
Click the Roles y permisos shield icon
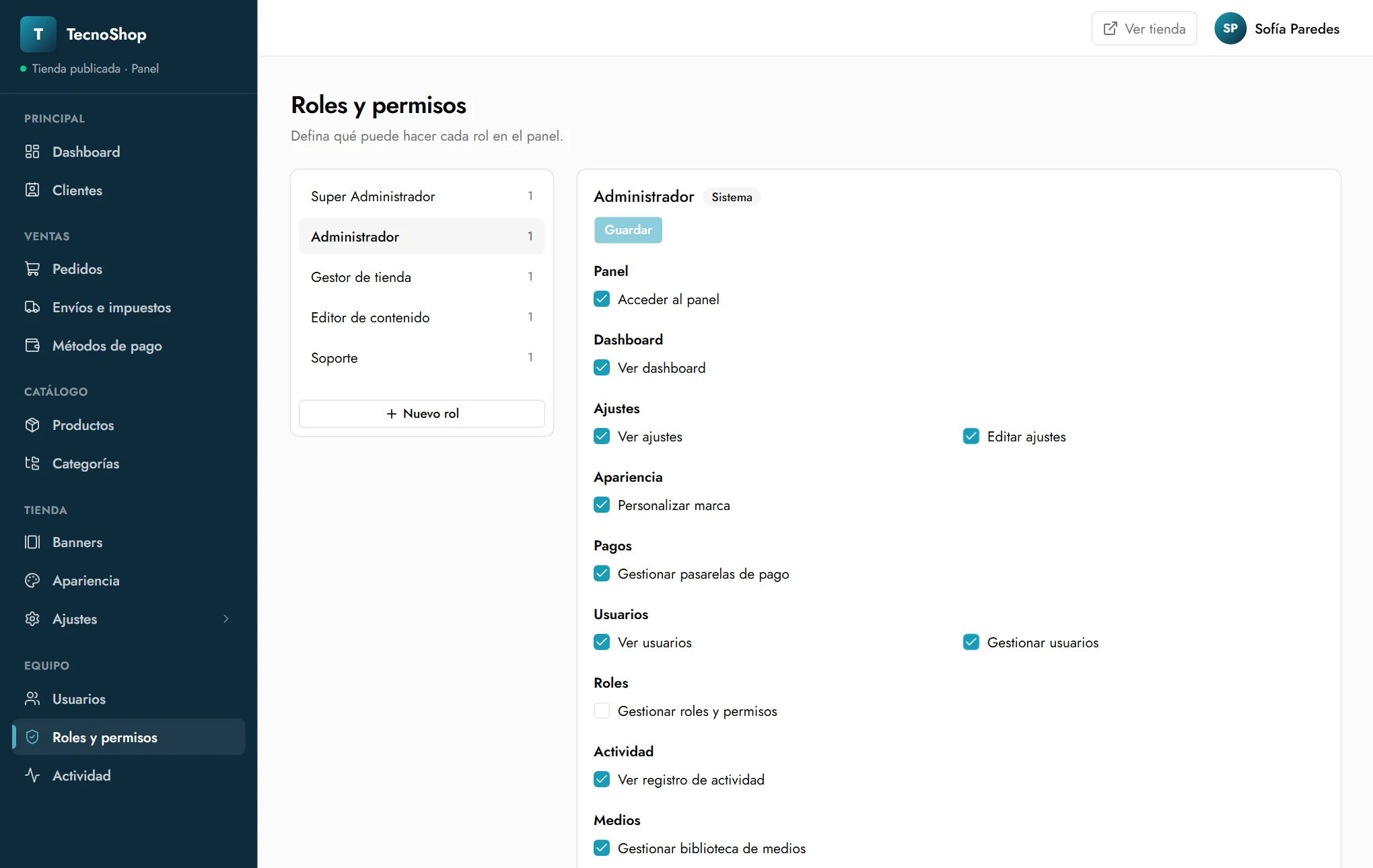click(x=32, y=737)
